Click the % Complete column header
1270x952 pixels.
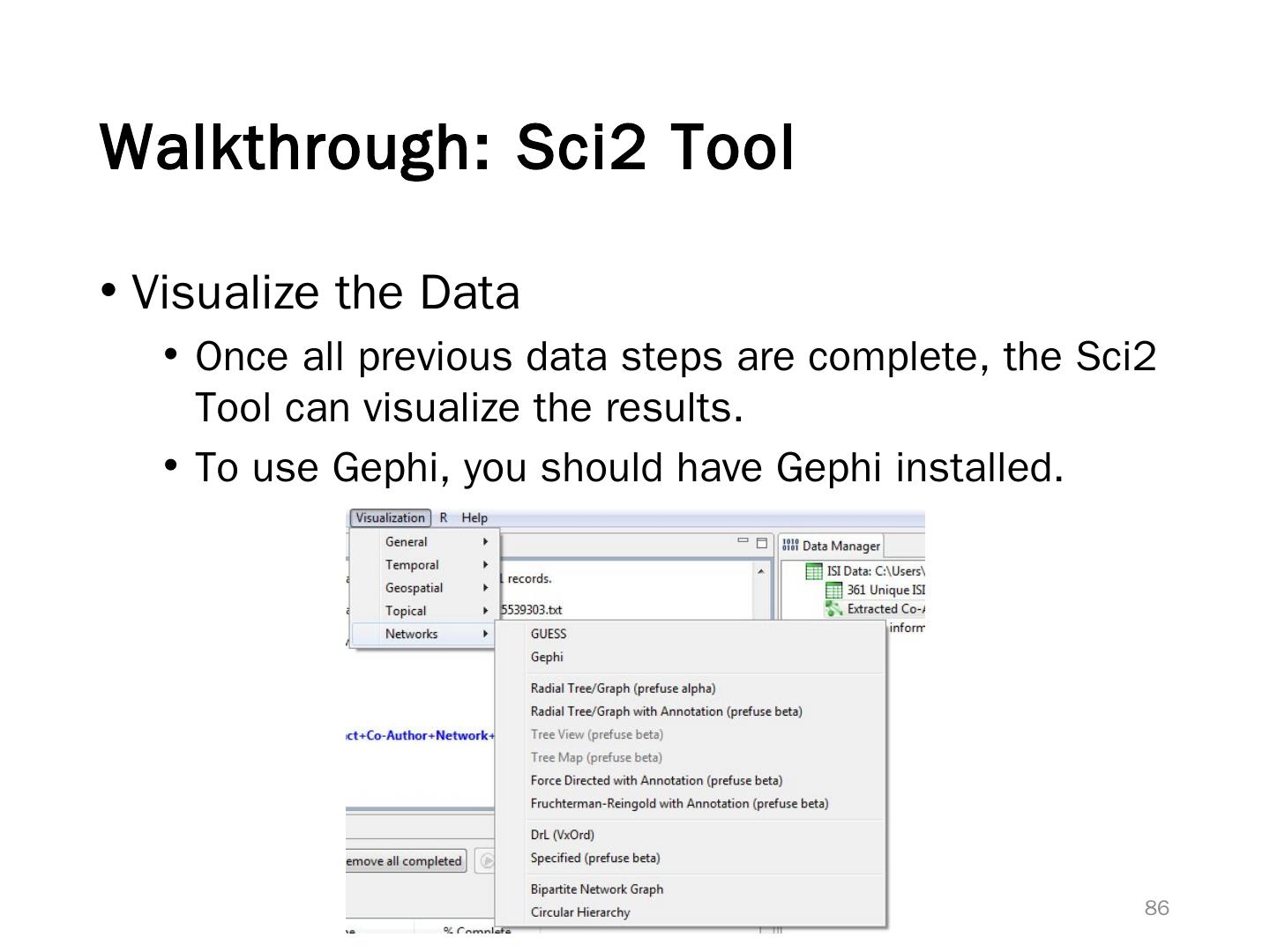tap(477, 931)
